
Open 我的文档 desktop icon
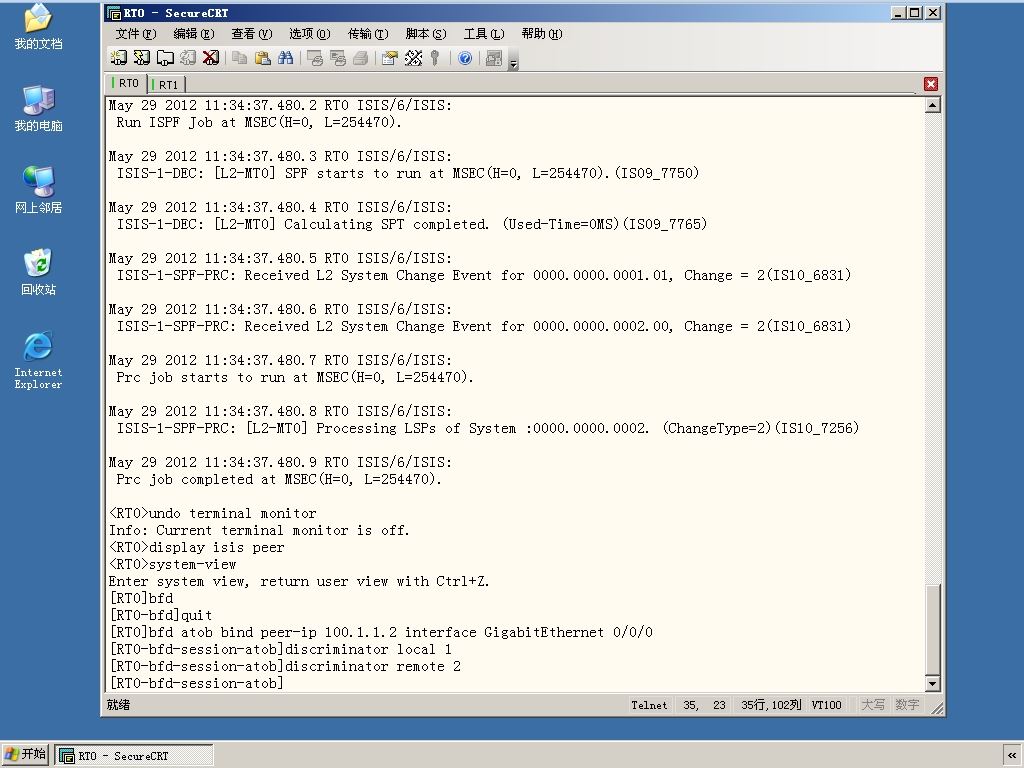point(38,26)
